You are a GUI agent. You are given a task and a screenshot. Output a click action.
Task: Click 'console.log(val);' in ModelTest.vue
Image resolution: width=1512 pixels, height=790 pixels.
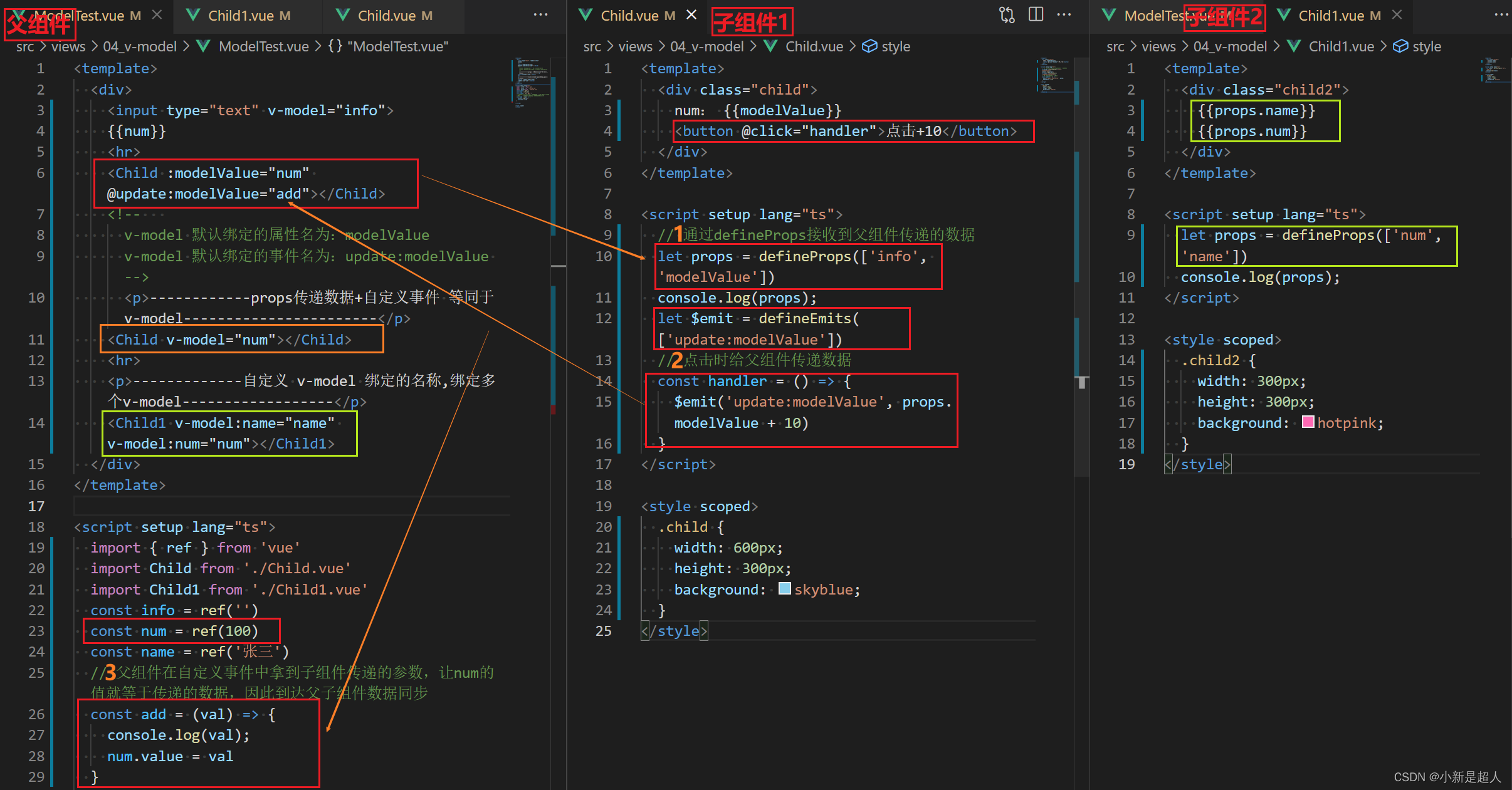(179, 735)
